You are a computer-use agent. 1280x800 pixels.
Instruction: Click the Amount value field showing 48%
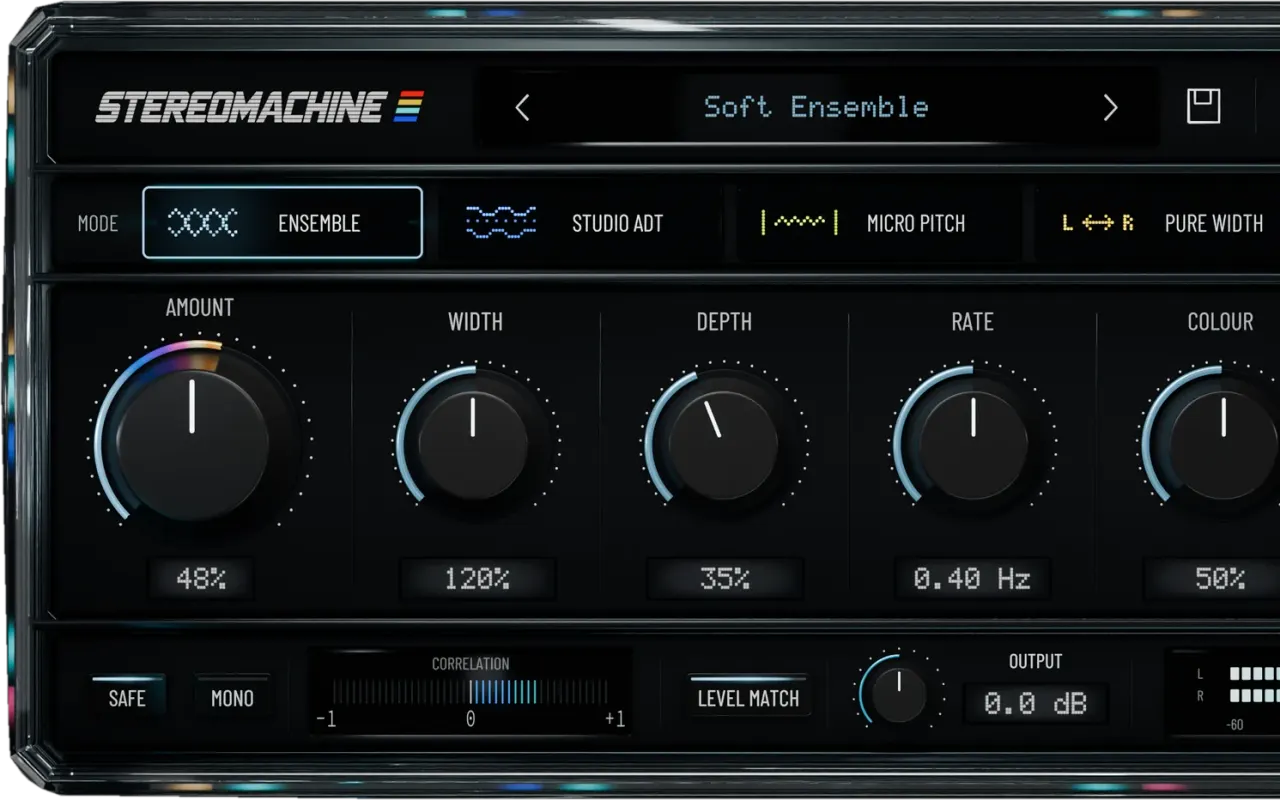(201, 578)
